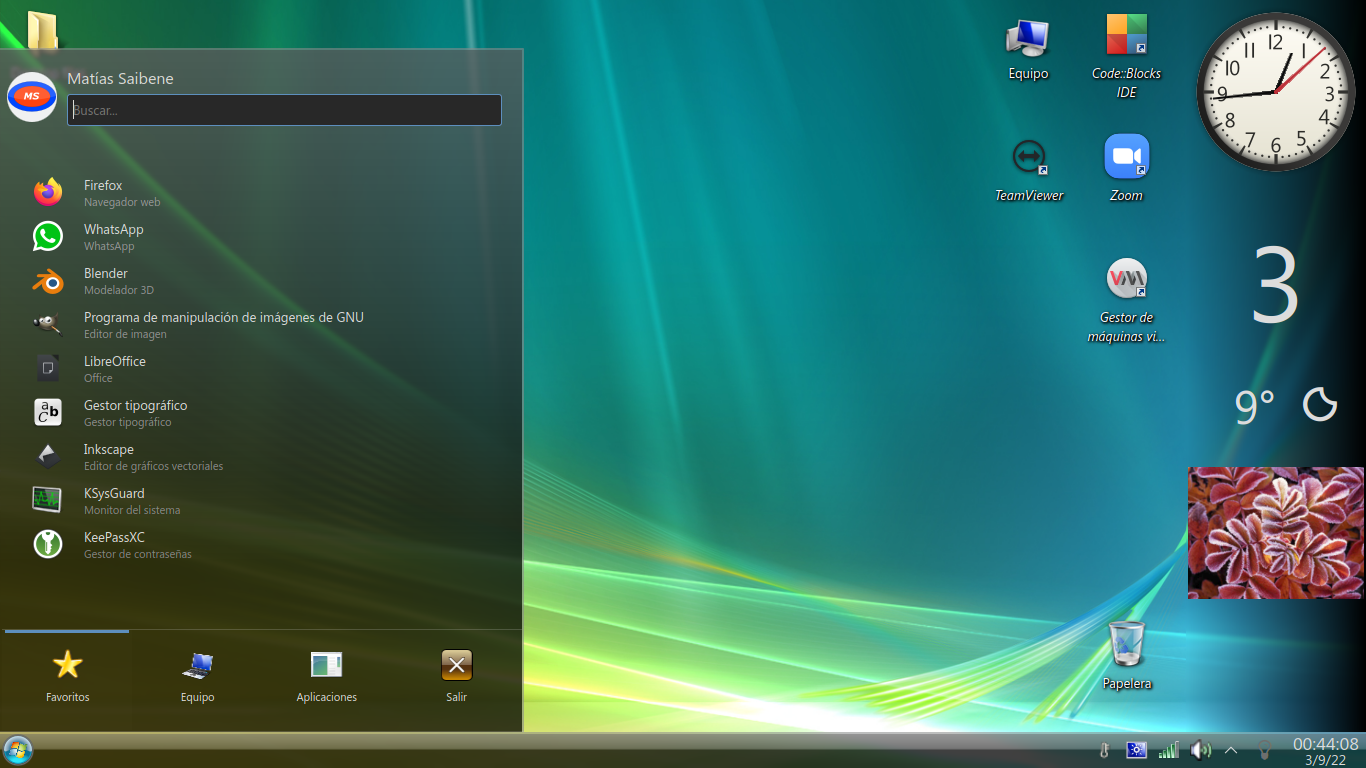Open KSysGuard system monitor
Screen dimensions: 1366x768
pyautogui.click(x=262, y=500)
